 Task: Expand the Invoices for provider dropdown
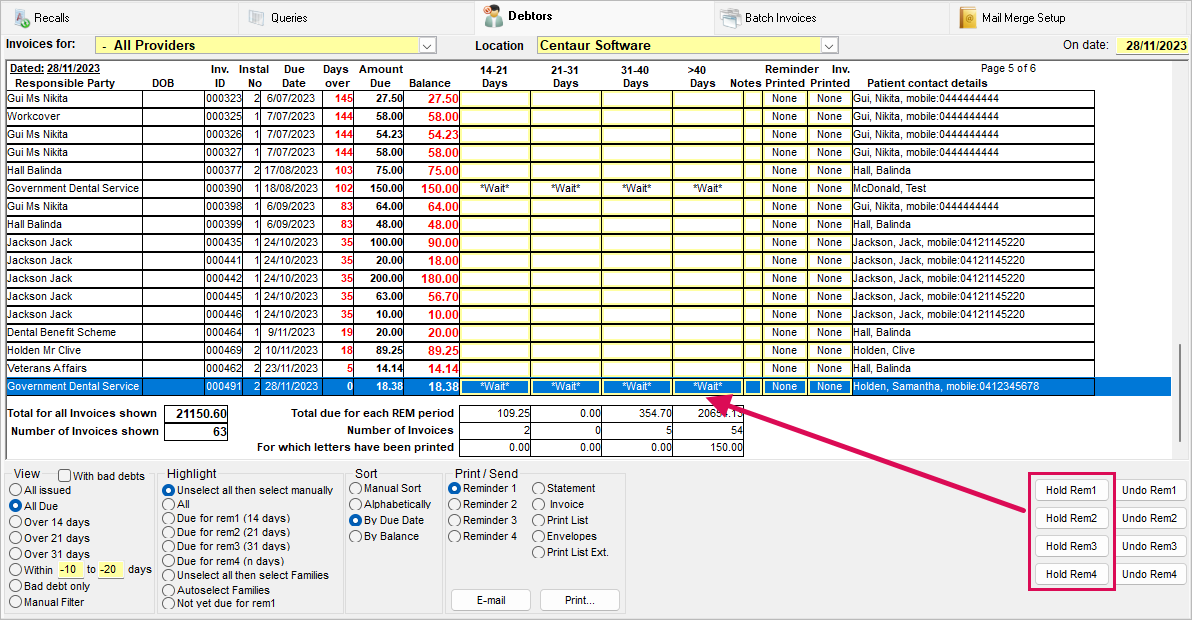(427, 45)
